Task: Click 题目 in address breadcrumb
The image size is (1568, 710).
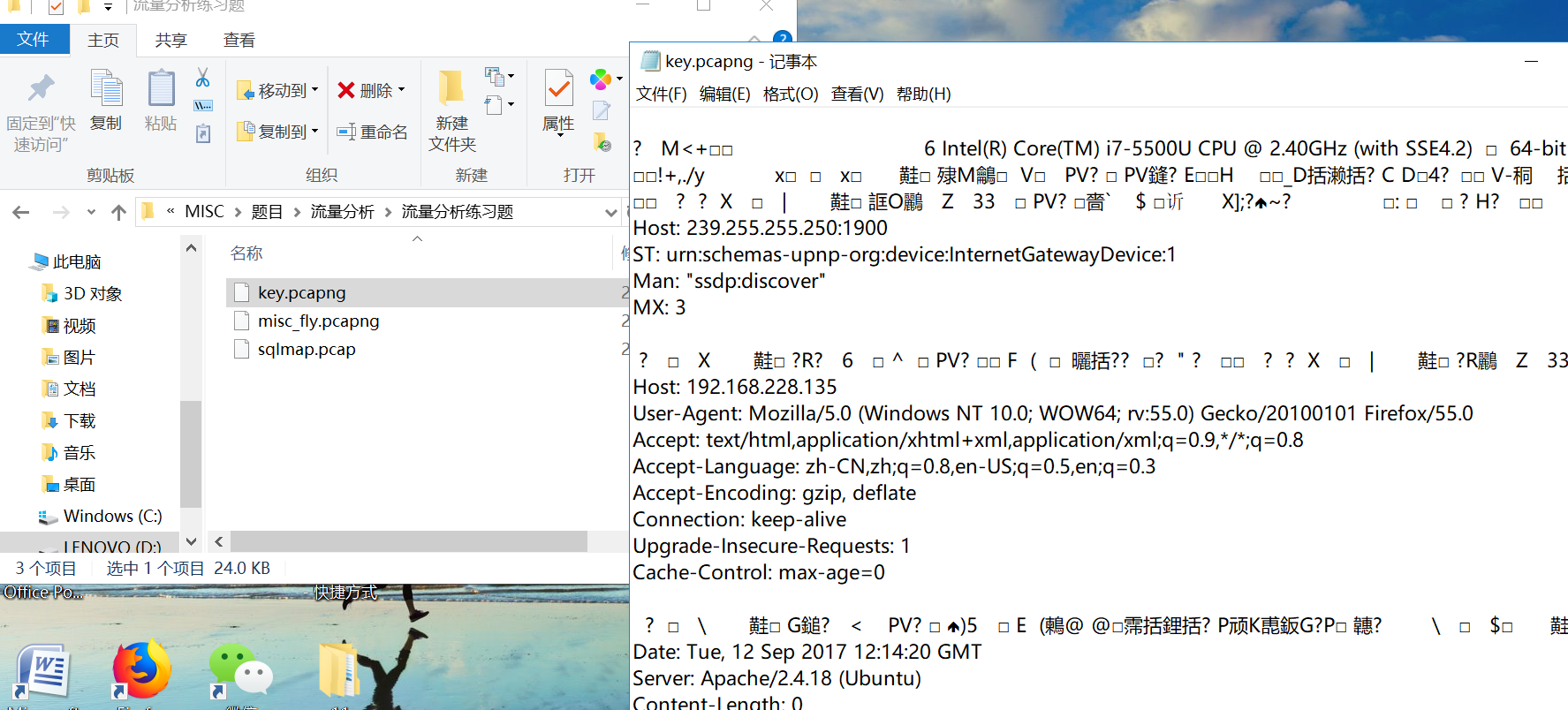Action: [x=267, y=212]
